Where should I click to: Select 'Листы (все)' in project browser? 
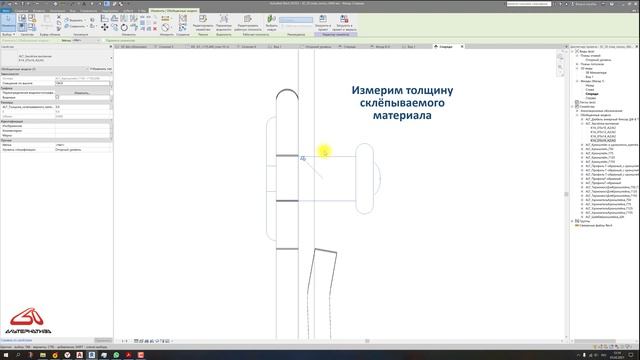(587, 102)
